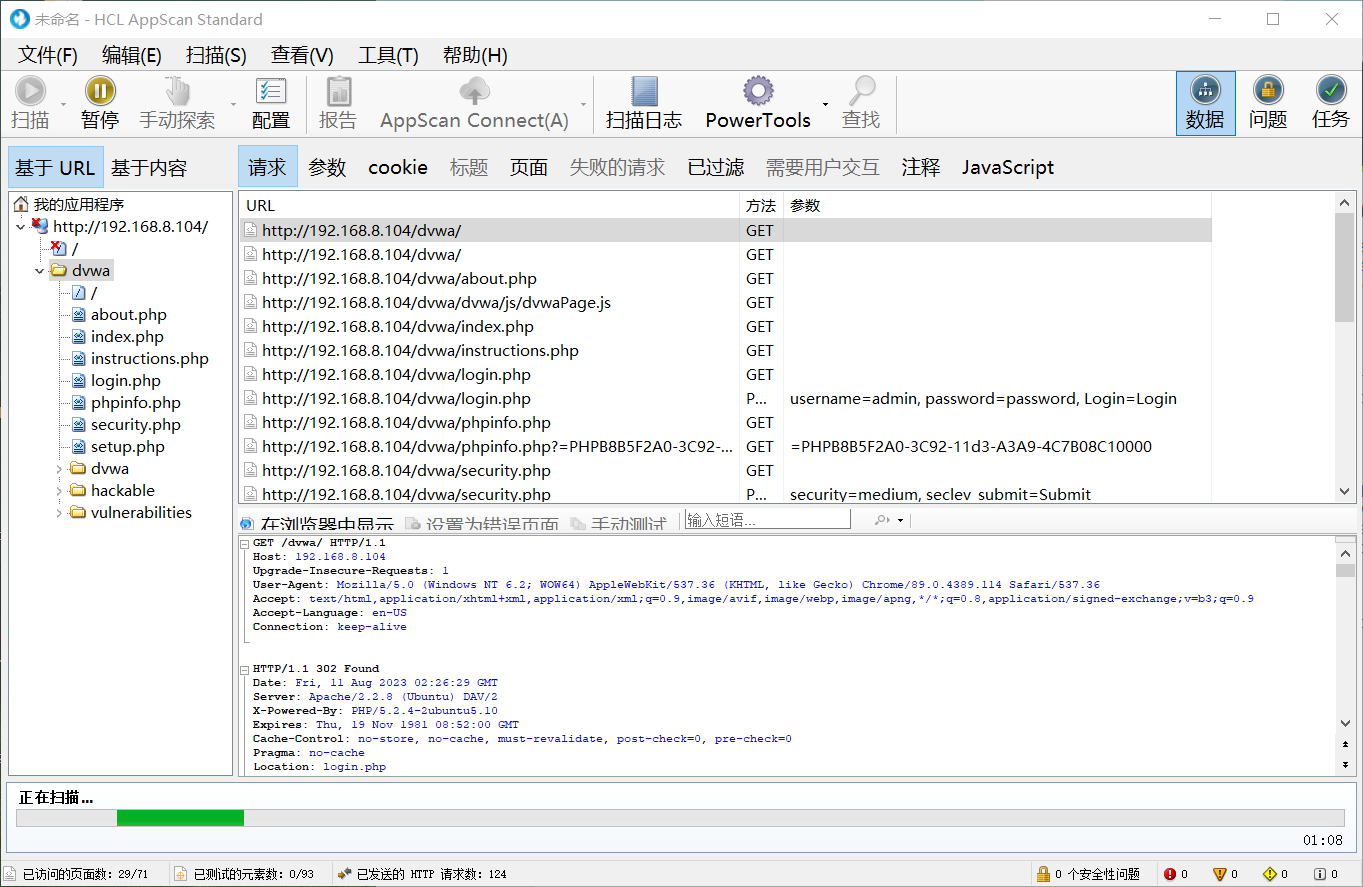1363x887 pixels.
Task: Open the 帮助(H) menu
Action: [x=475, y=55]
